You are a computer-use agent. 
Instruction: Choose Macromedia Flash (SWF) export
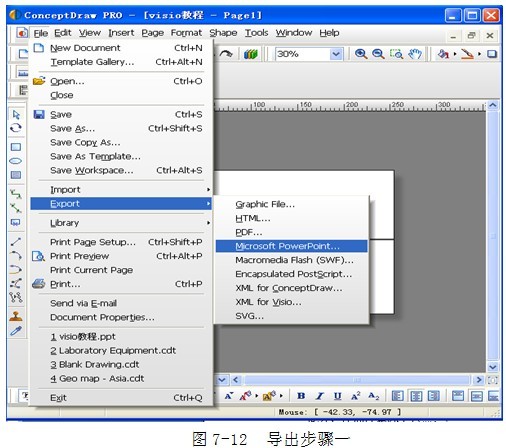click(292, 260)
